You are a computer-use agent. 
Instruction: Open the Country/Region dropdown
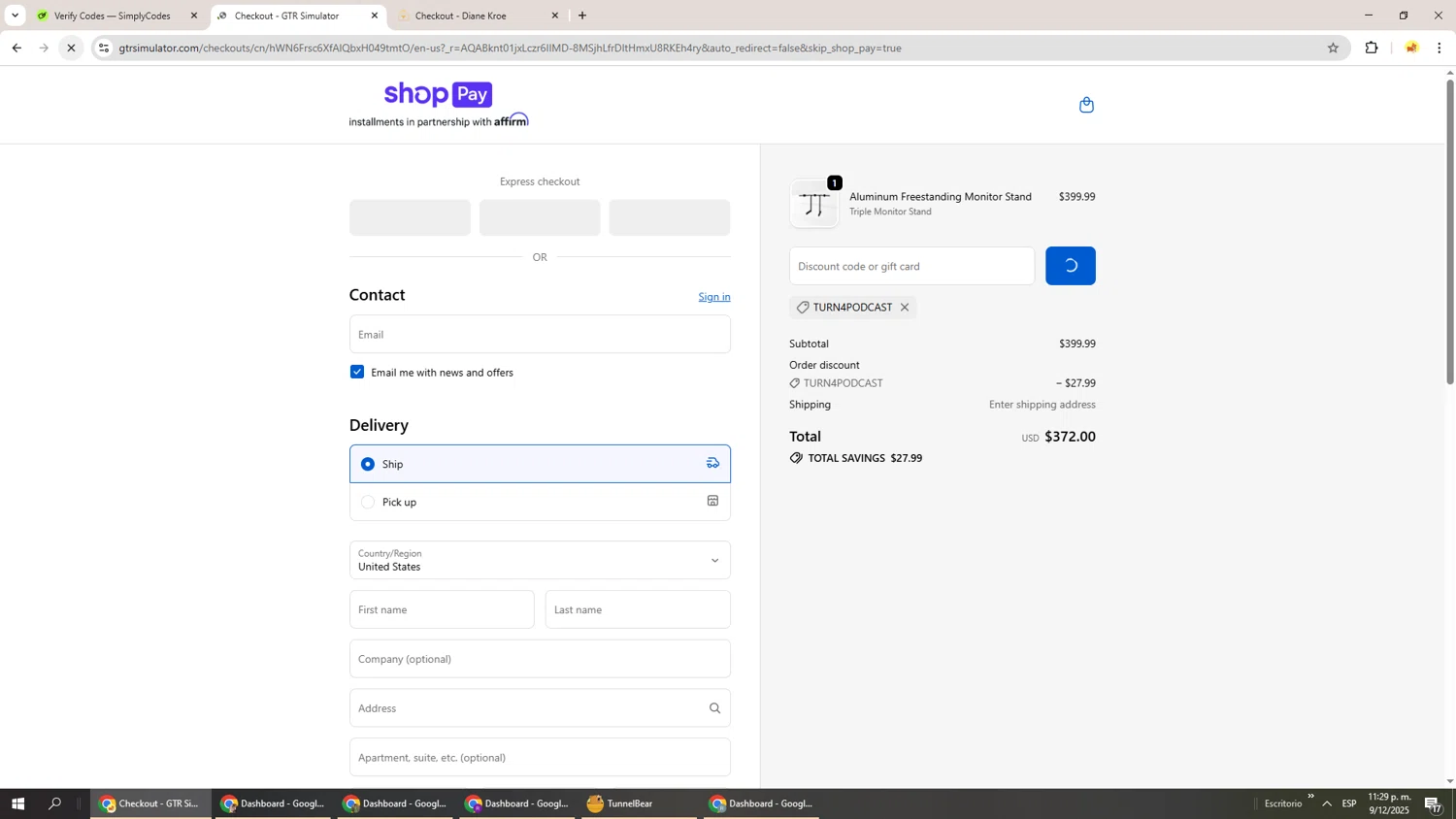coord(540,560)
